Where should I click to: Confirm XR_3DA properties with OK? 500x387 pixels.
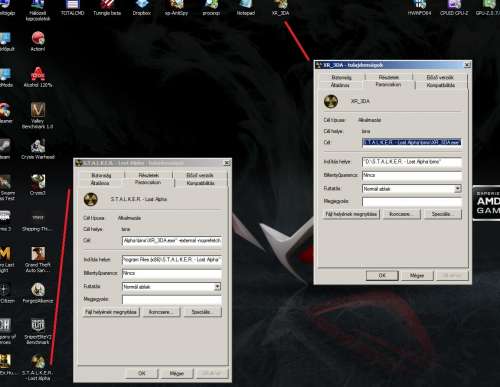[x=382, y=275]
